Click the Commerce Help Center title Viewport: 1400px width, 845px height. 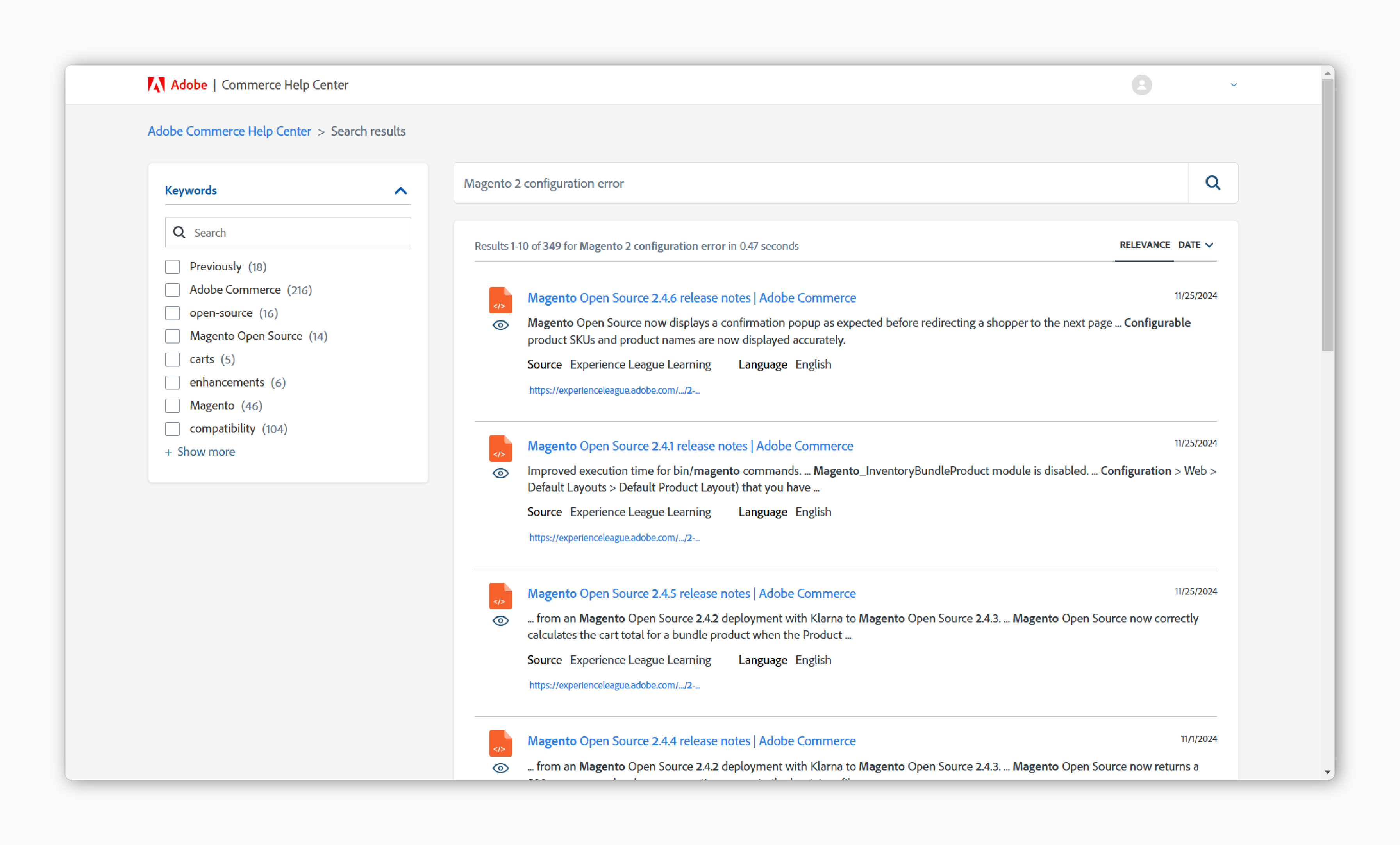click(x=285, y=85)
